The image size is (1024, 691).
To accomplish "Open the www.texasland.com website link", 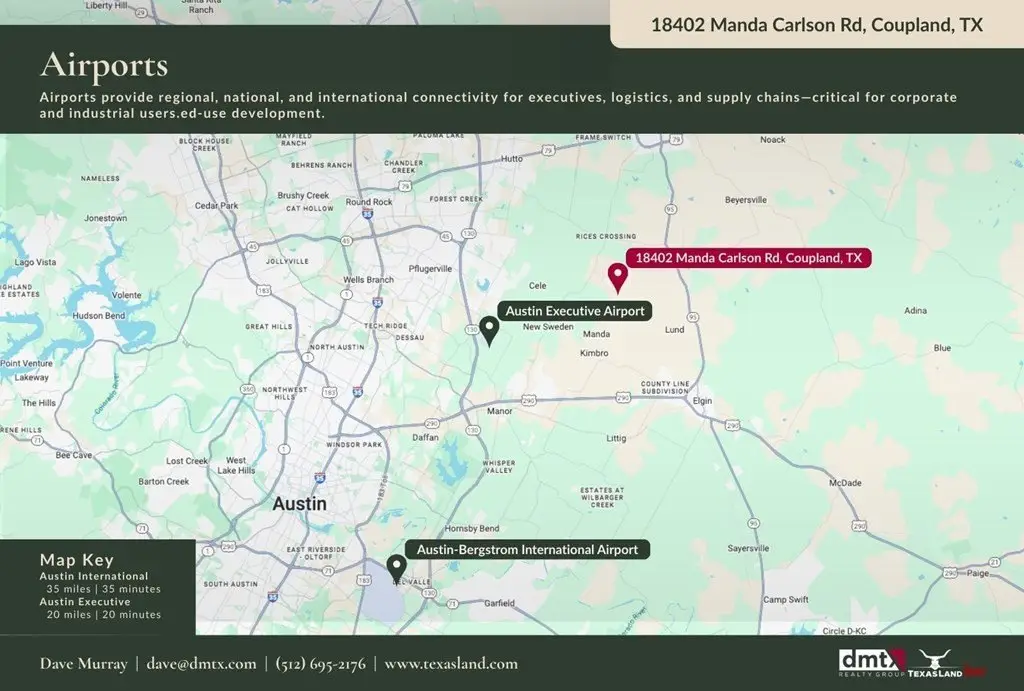I will point(451,664).
